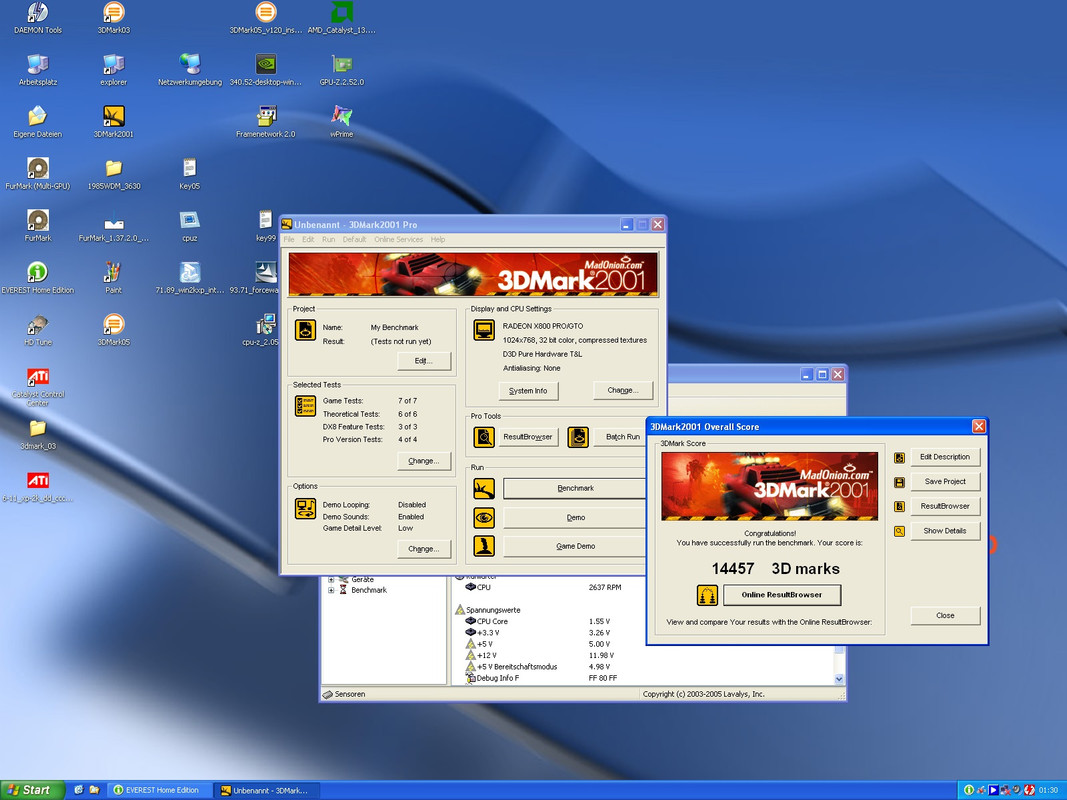Click ResultBrowser button in Overall Score dialog
The height and width of the screenshot is (800, 1067).
[945, 506]
